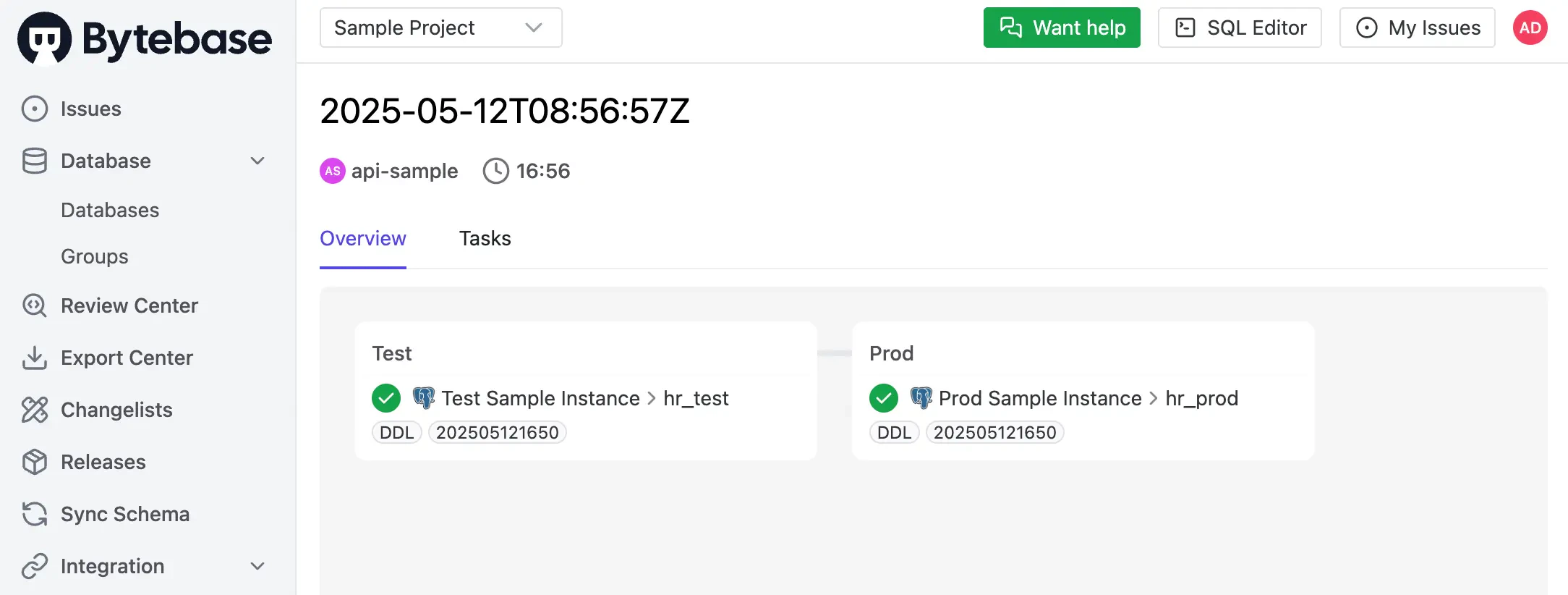Open the hr_prod database link
Viewport: 1568px width, 595px height.
[1202, 398]
